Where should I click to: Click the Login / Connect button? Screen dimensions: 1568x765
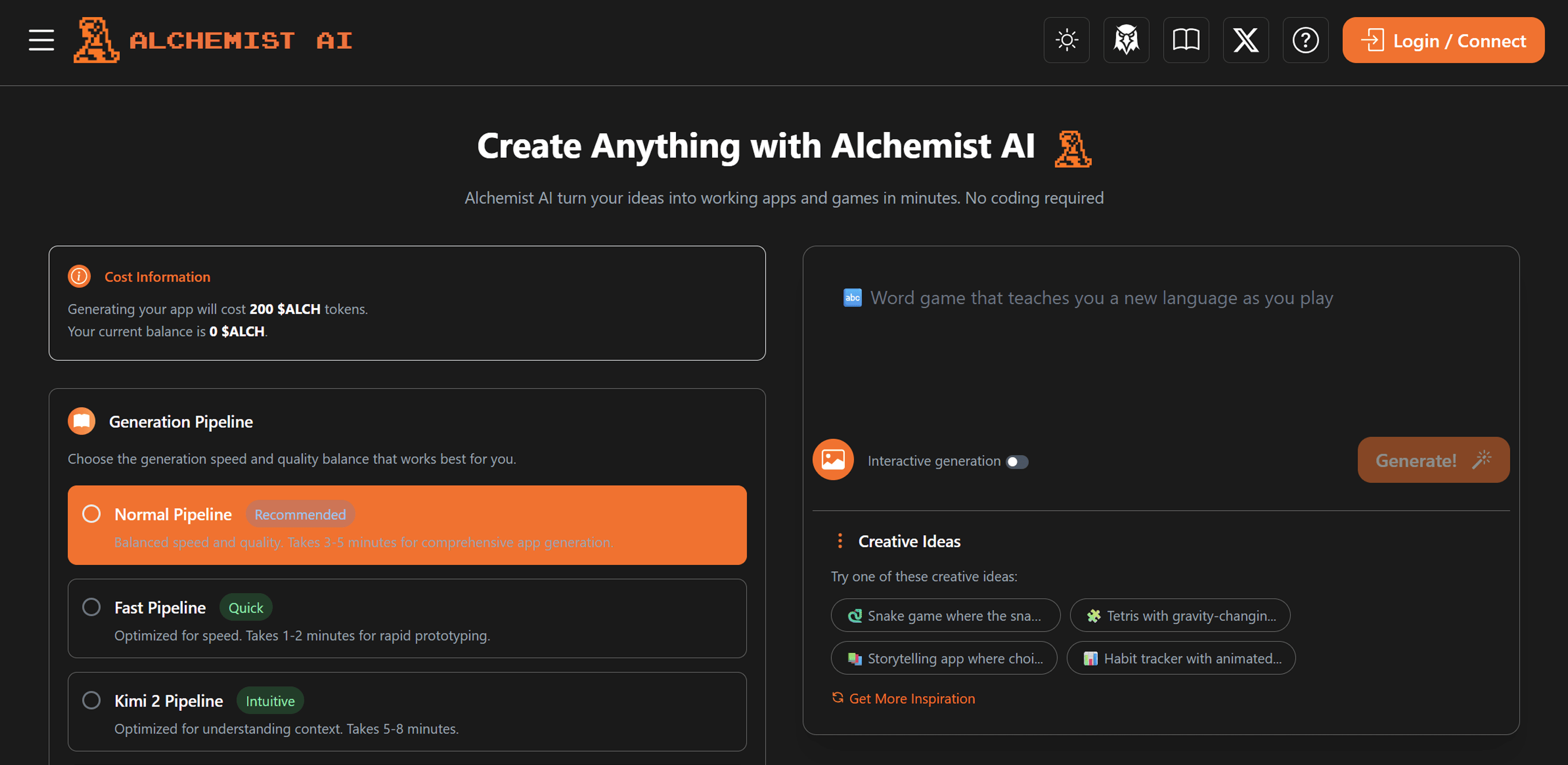coord(1442,40)
